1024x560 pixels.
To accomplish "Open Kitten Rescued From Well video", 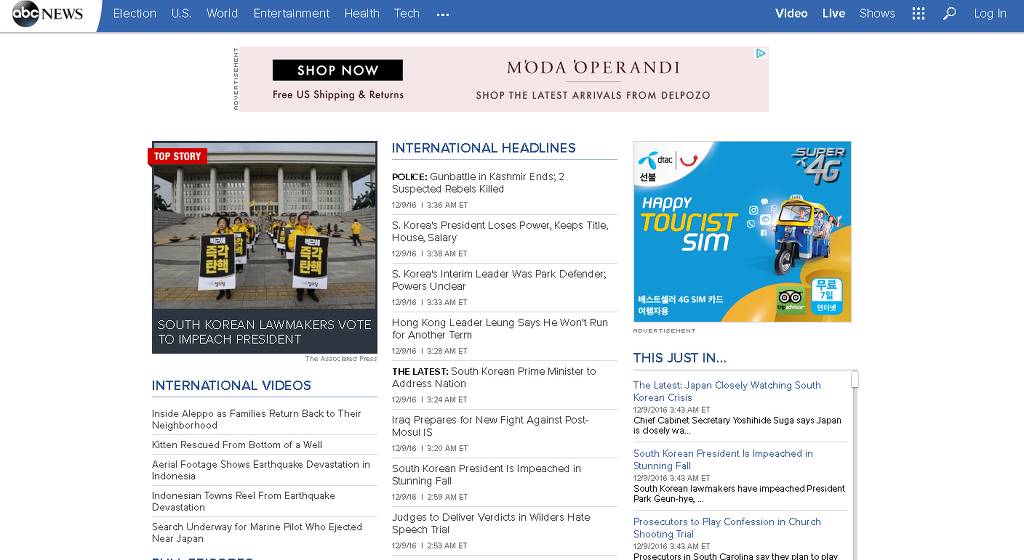I will [237, 445].
